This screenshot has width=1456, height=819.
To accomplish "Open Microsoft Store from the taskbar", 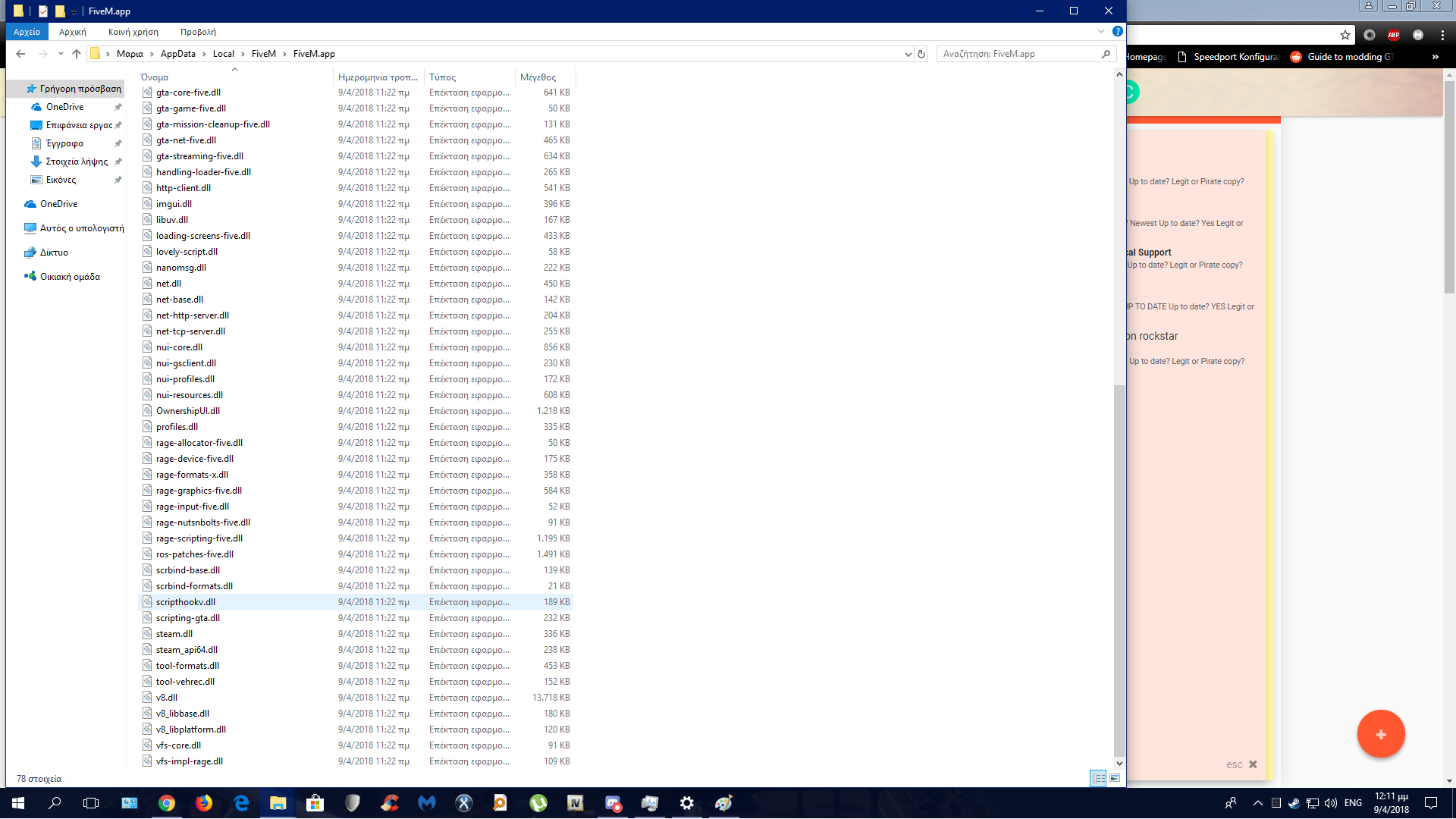I will 315,803.
